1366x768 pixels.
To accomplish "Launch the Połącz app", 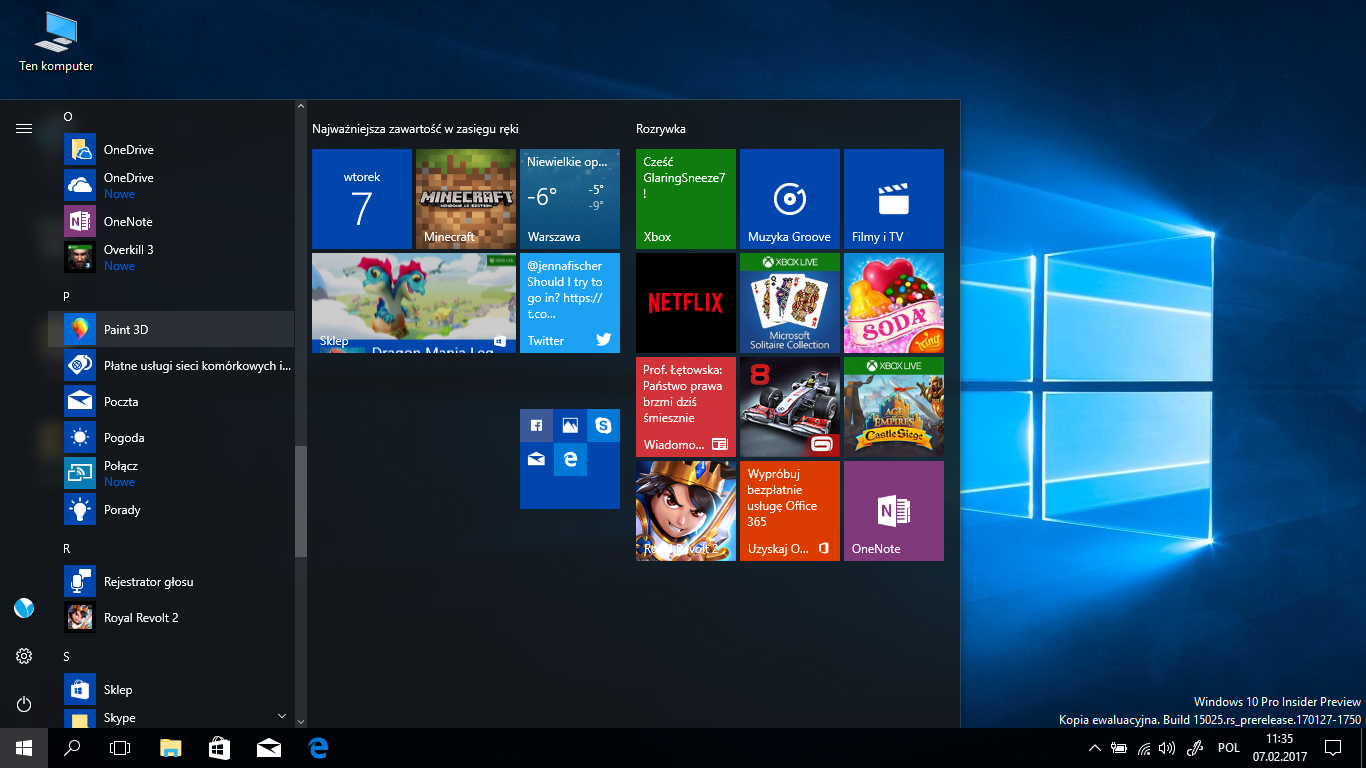I will (x=171, y=473).
